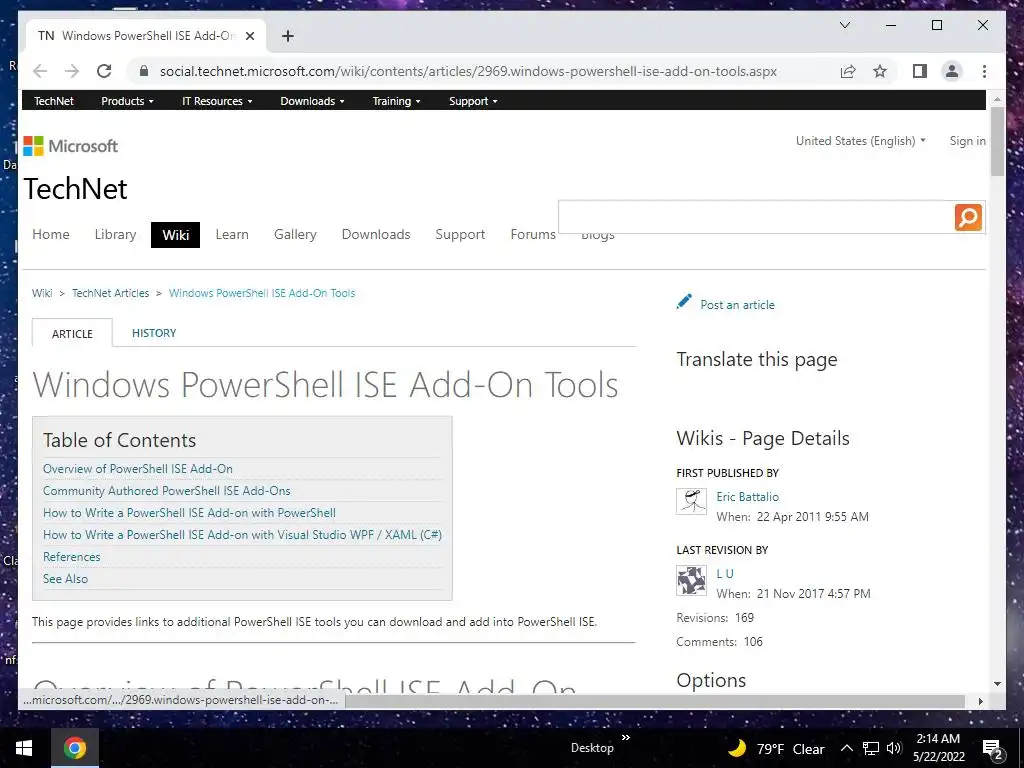Open the Support dropdown in top bar
The image size is (1024, 768).
tap(473, 101)
